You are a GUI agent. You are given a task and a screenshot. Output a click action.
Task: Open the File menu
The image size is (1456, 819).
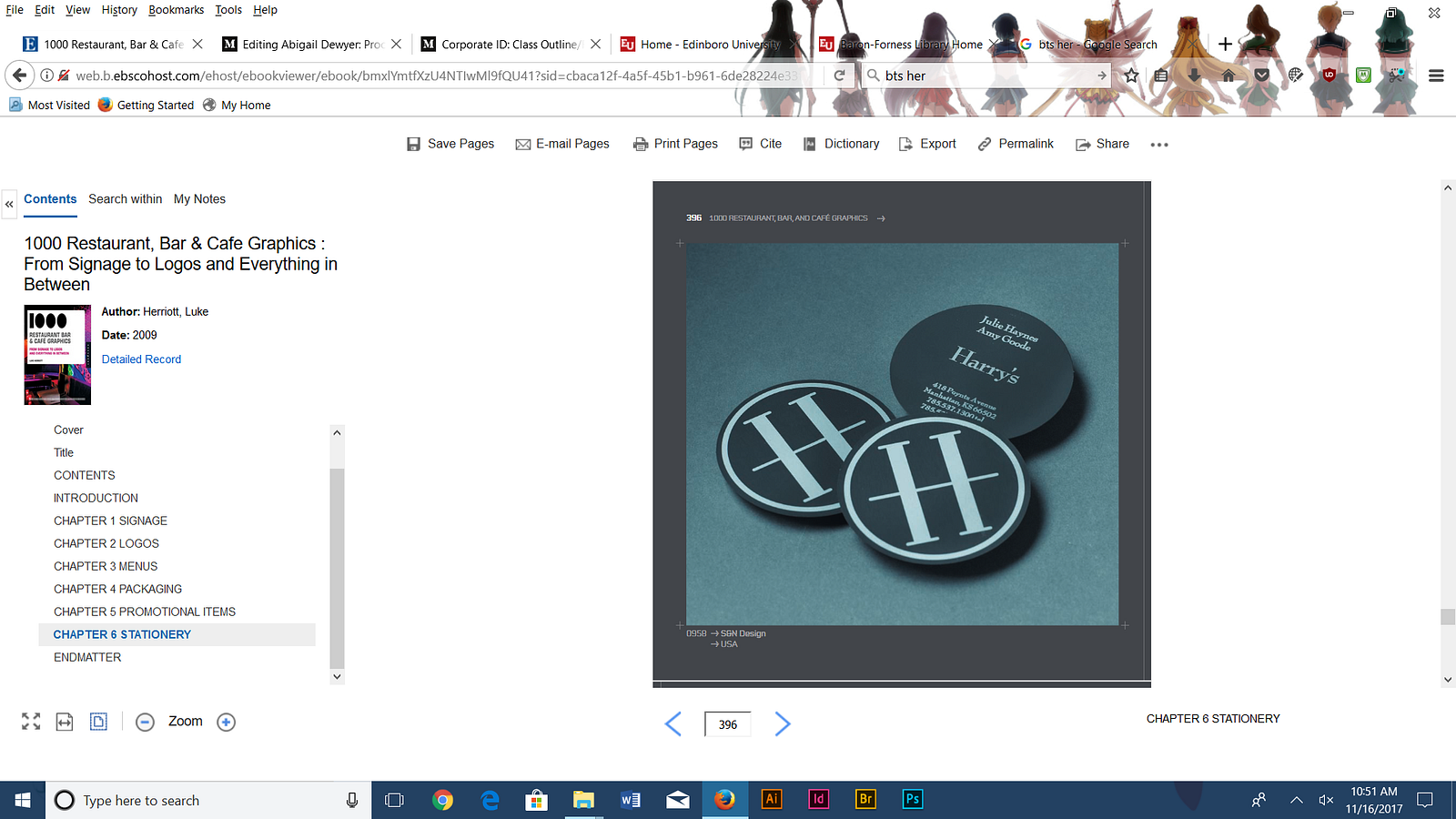(15, 10)
